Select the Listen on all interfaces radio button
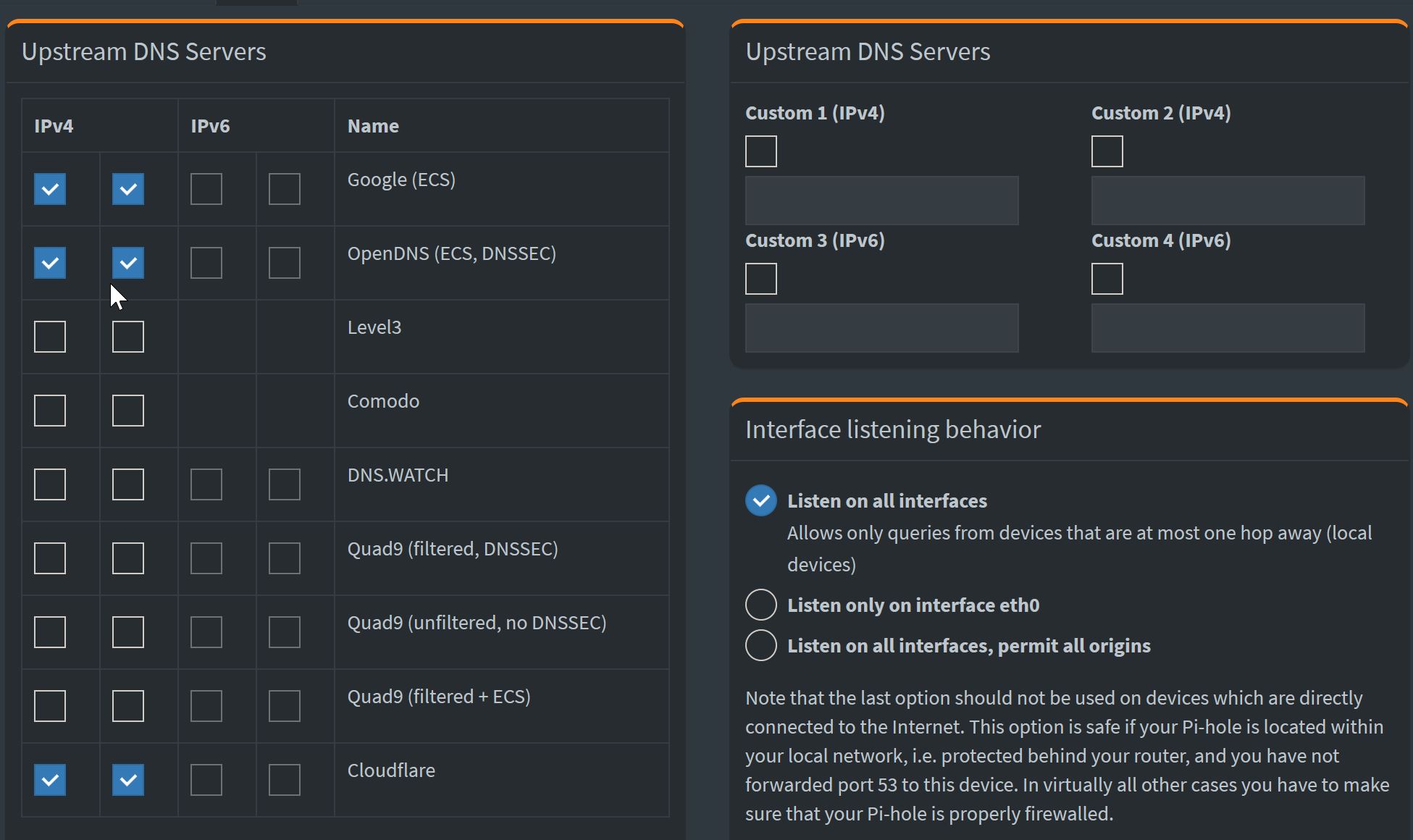Viewport: 1413px width, 840px height. pyautogui.click(x=761, y=500)
